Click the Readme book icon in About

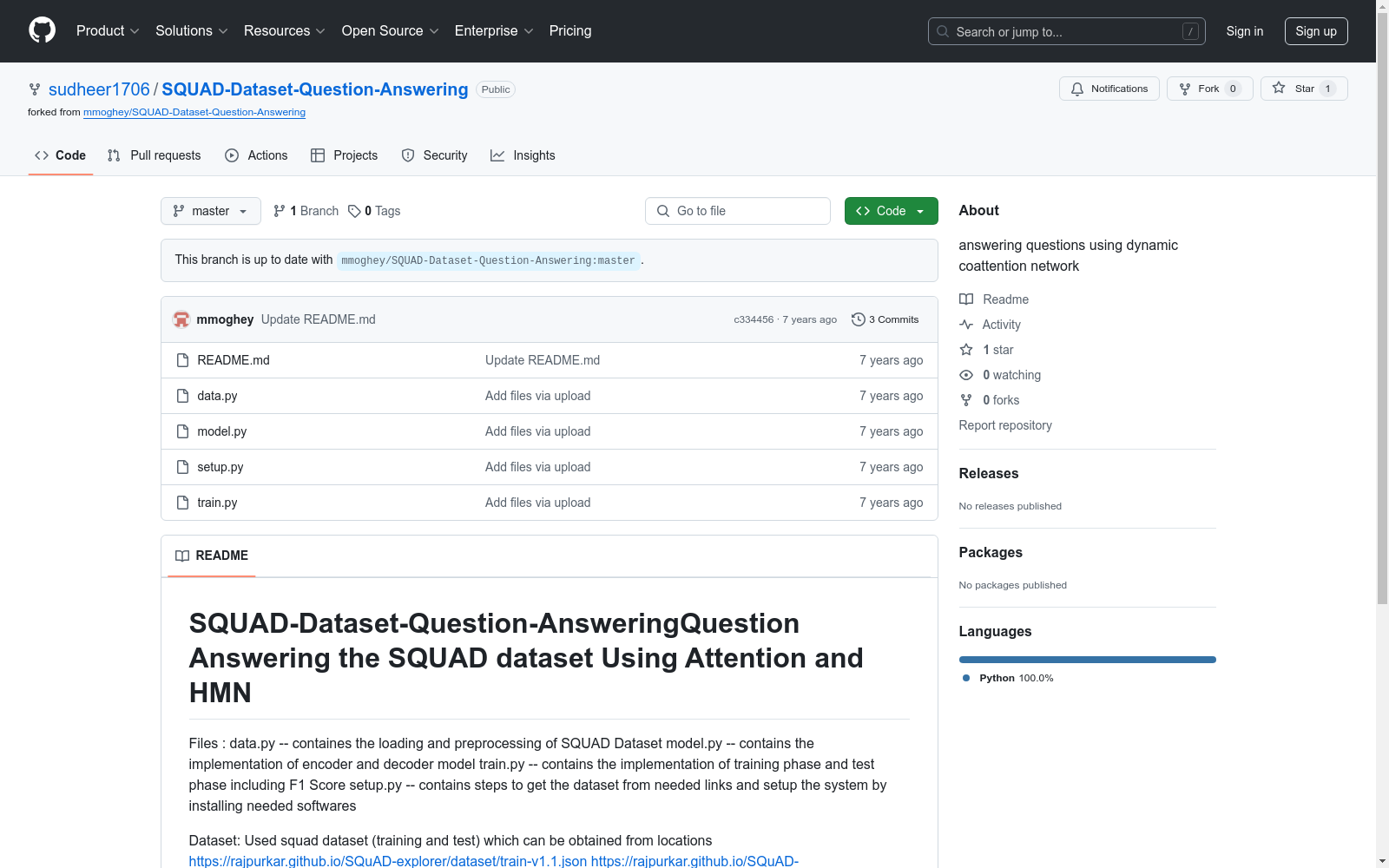click(966, 299)
